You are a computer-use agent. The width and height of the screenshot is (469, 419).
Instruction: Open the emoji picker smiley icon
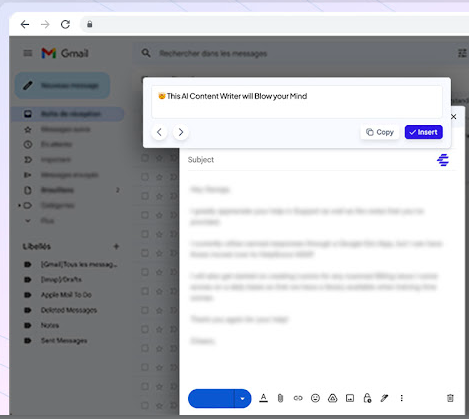click(x=315, y=398)
